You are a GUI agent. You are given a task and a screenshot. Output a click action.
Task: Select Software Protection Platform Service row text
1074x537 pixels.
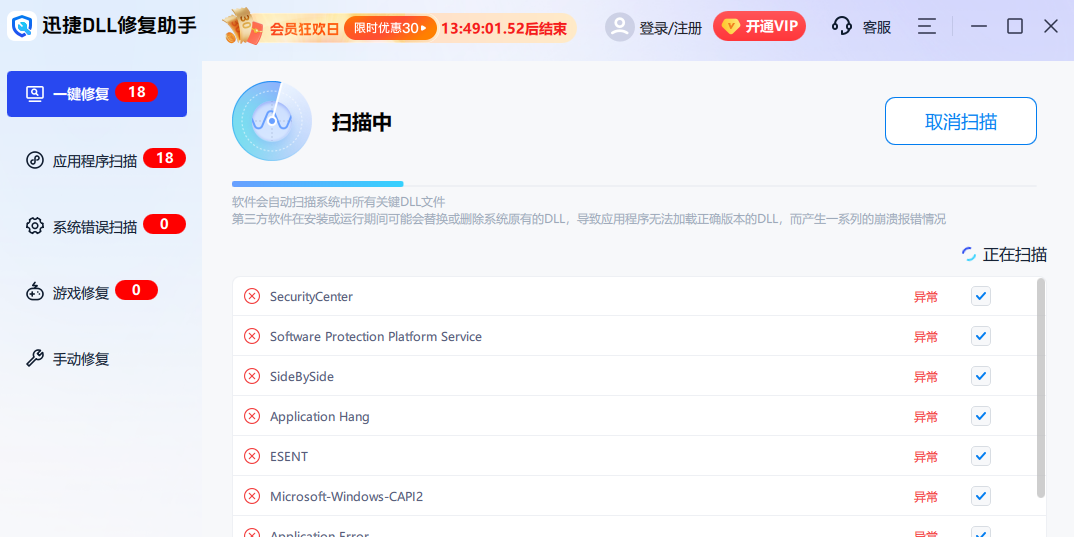375,336
